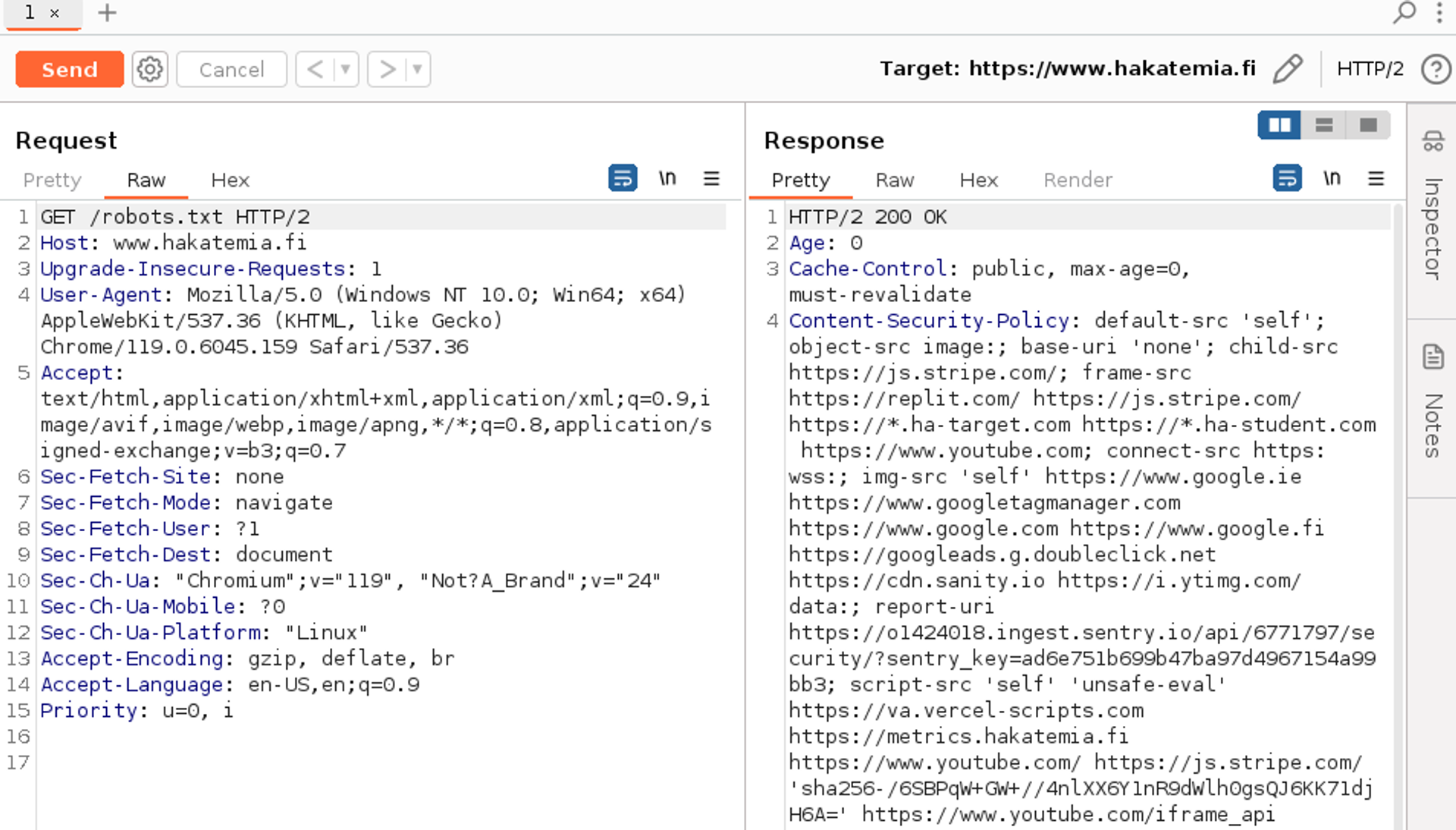
Task: Expand the back history dropdown arrow
Action: (345, 69)
